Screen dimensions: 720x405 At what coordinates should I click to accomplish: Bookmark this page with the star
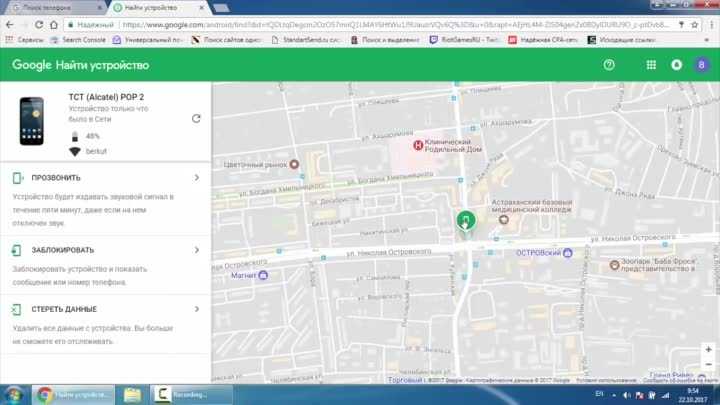tap(695, 25)
